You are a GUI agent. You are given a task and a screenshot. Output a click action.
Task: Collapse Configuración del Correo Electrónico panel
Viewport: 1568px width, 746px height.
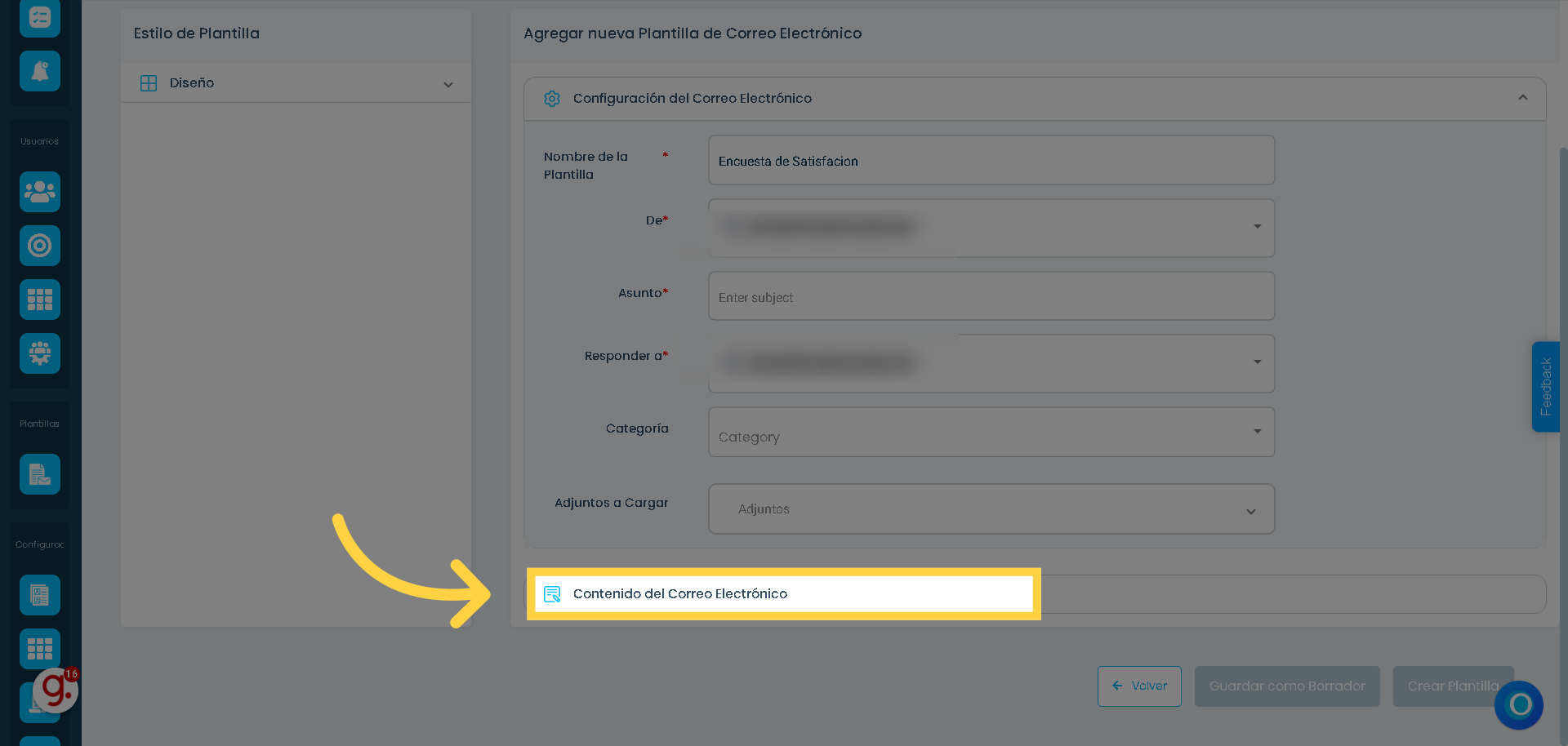click(x=1522, y=98)
